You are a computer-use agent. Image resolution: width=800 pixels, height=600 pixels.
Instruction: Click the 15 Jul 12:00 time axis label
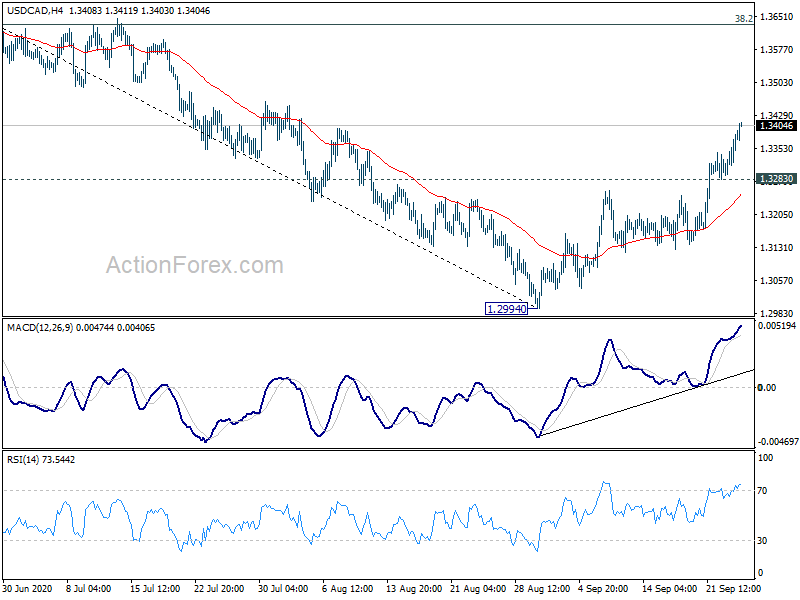click(x=156, y=588)
